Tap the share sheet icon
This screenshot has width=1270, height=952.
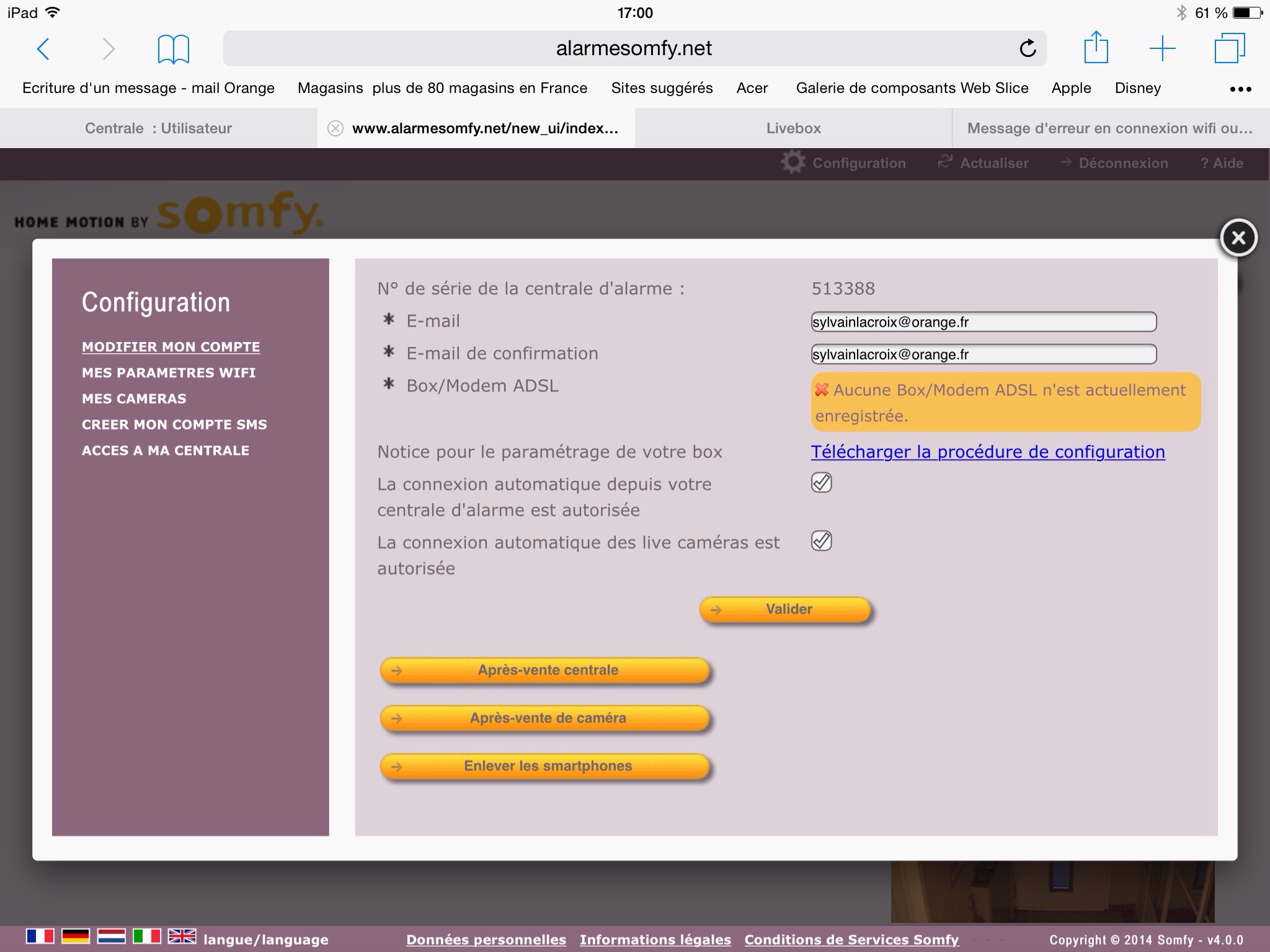pyautogui.click(x=1096, y=48)
